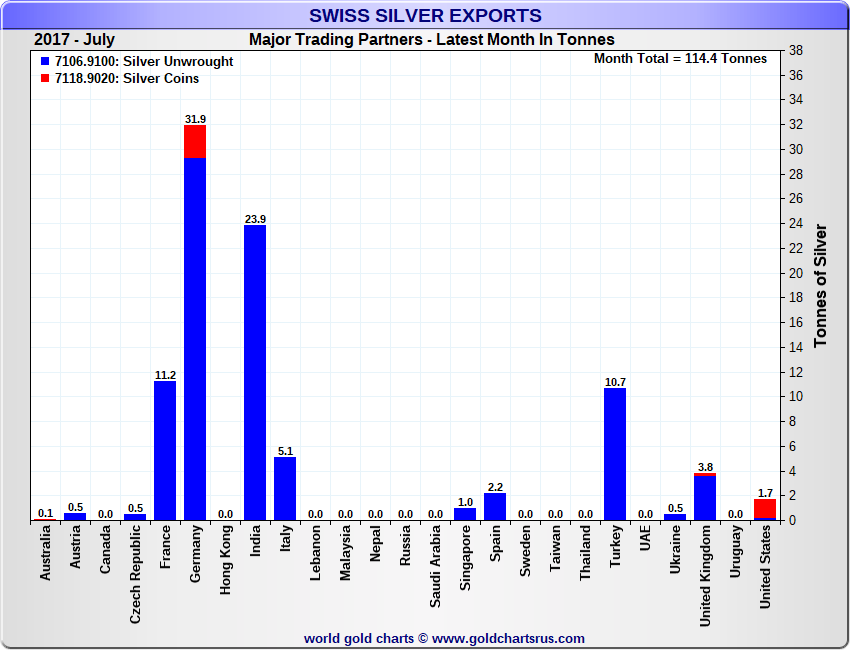Screen dimensions: 850x650
Task: Click the SWISS SILVER EXPORTS title
Action: (425, 15)
